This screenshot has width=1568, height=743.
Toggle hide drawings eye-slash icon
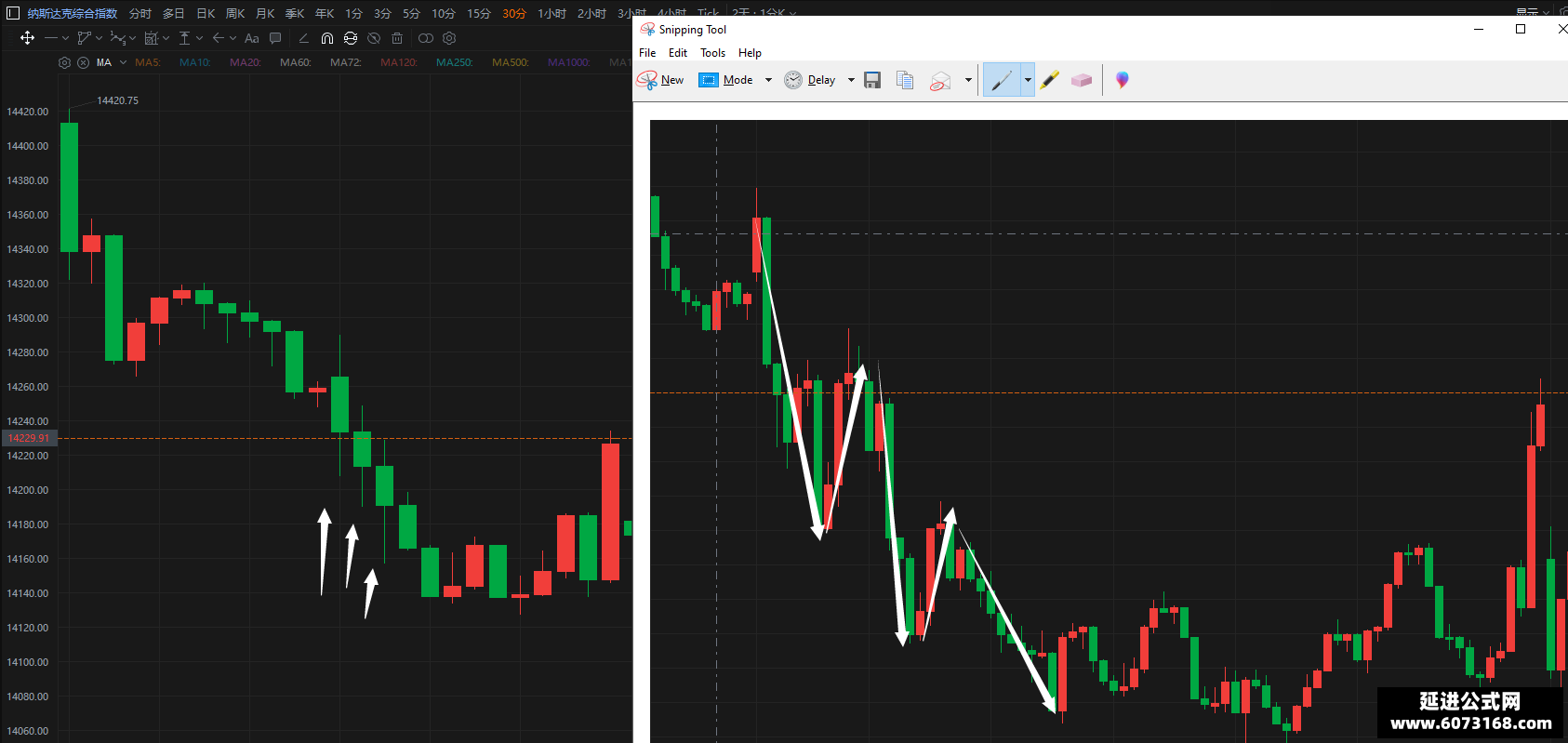coord(374,38)
